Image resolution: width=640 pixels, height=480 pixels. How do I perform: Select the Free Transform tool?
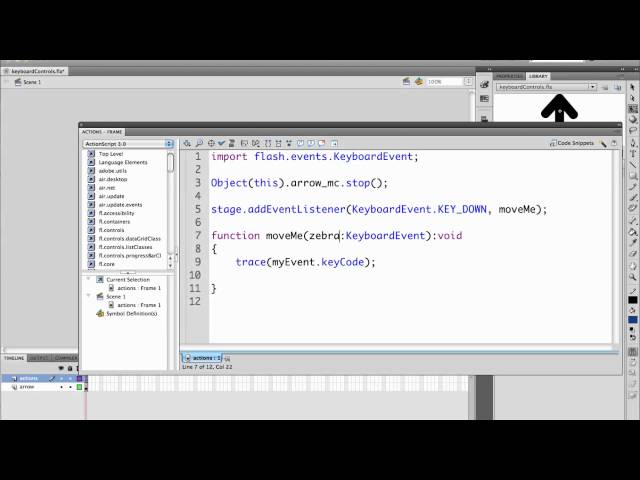coord(633,109)
